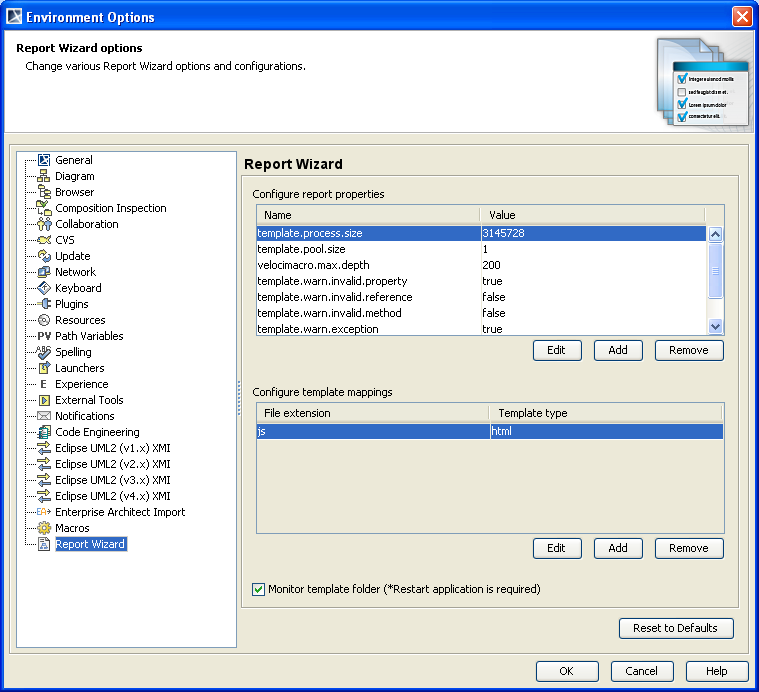Click Reset to Defaults button

coord(676,628)
